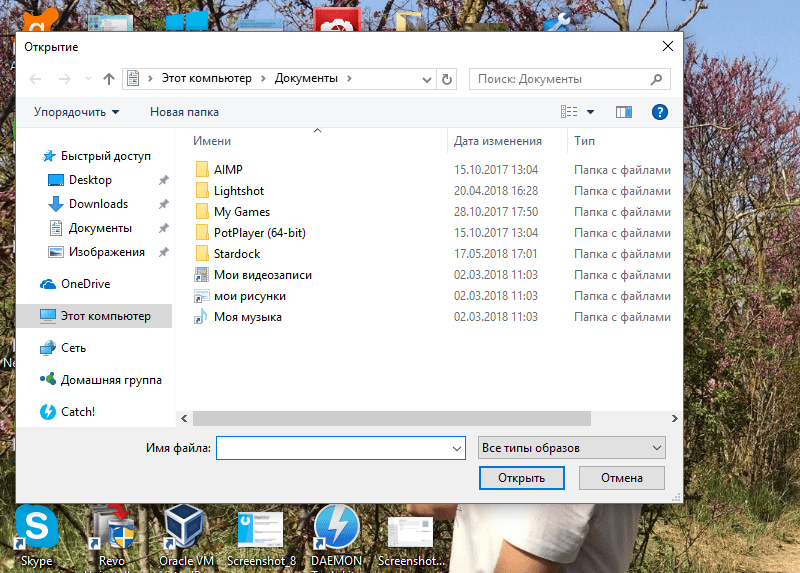
Task: Open recent locations dropdown arrow
Action: click(x=88, y=79)
